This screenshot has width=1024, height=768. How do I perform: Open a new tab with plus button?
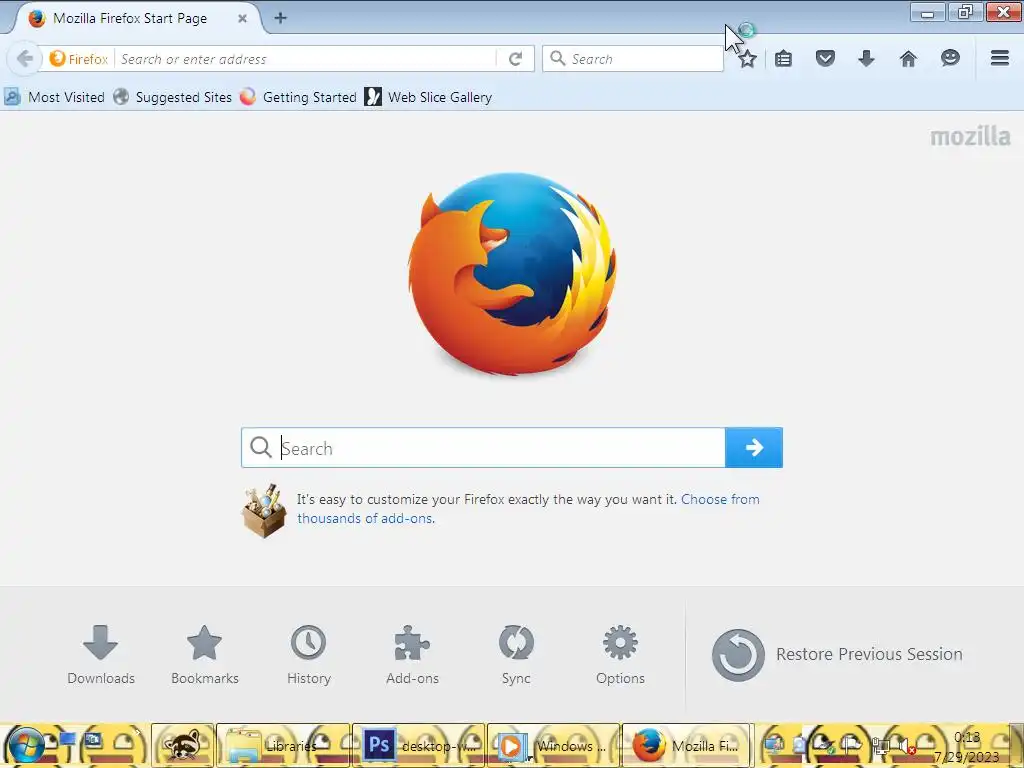coord(280,18)
